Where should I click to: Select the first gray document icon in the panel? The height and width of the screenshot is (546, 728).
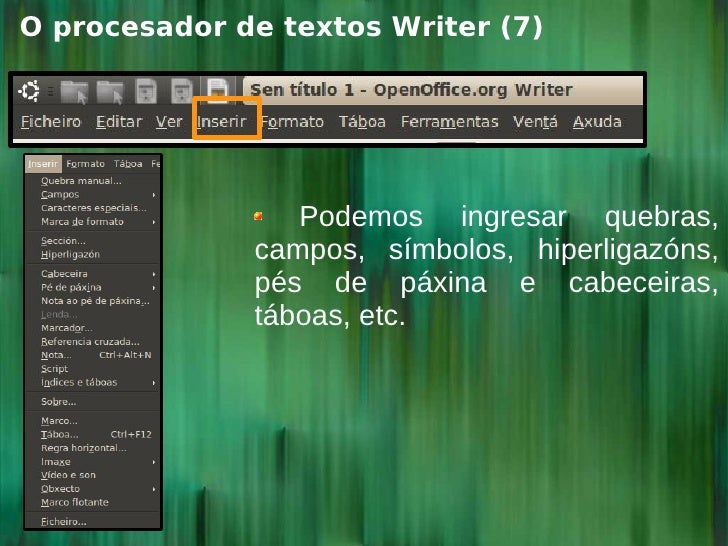[x=146, y=91]
